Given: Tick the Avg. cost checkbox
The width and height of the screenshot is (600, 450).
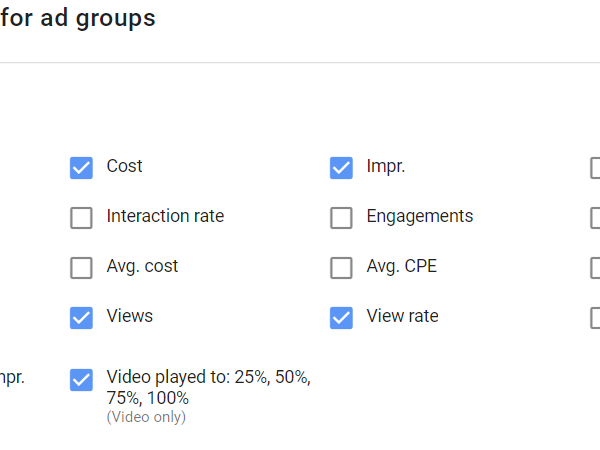Looking at the screenshot, I should tap(81, 267).
